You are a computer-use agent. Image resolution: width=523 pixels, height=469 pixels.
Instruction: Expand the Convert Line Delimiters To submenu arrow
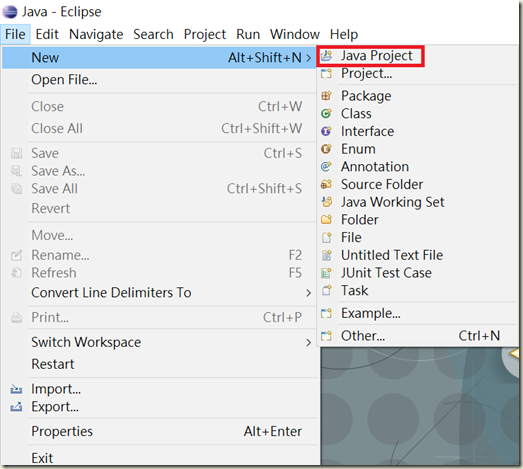[309, 293]
